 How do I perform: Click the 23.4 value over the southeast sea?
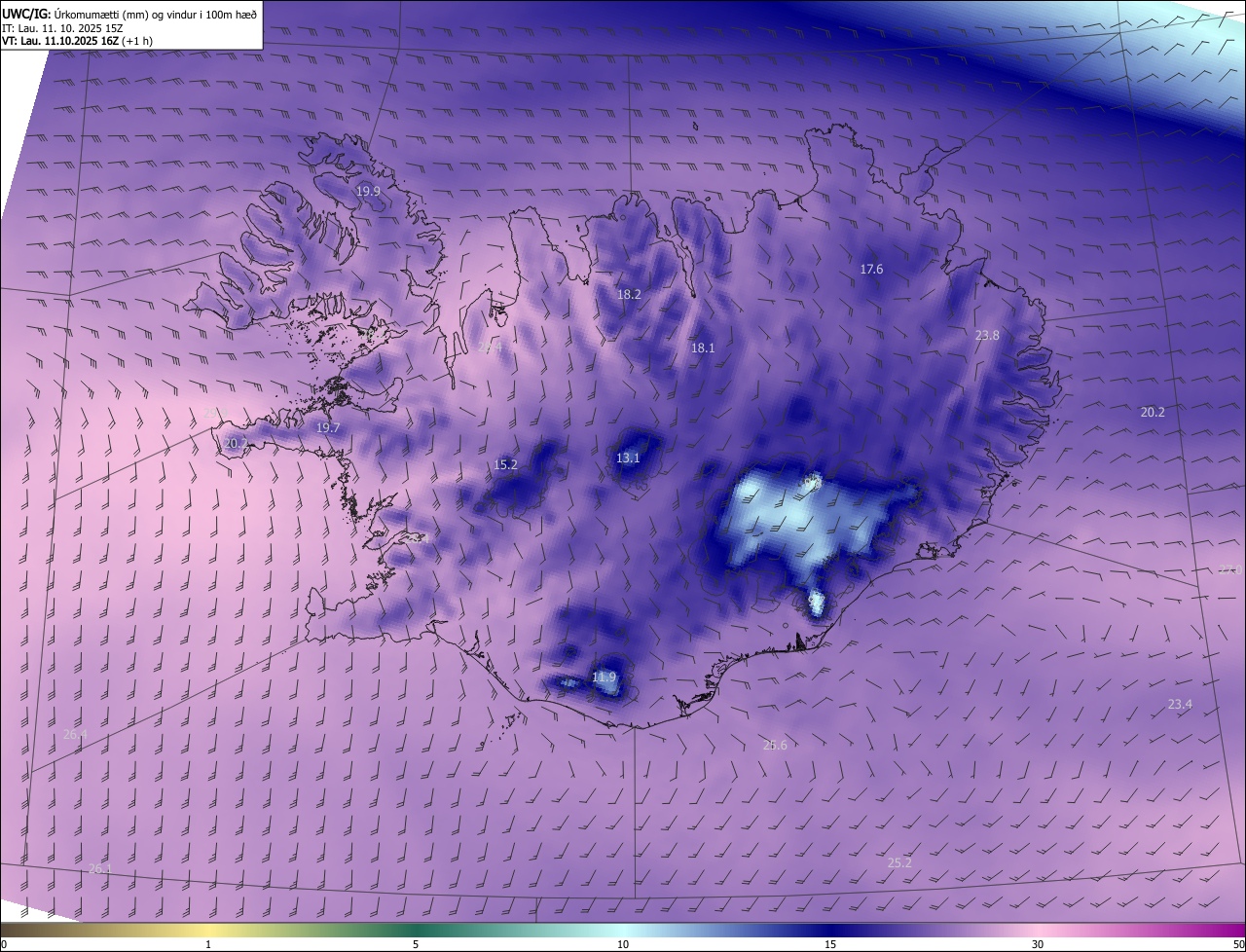pyautogui.click(x=1180, y=704)
